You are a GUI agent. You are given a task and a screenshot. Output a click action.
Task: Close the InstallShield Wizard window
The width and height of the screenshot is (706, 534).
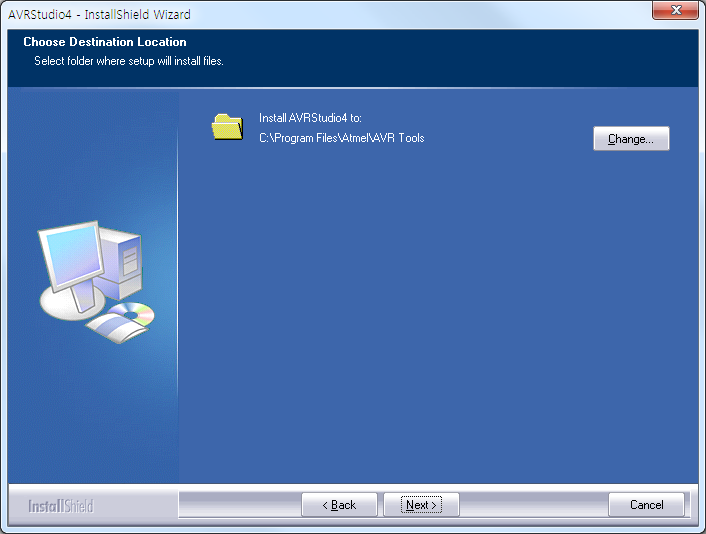(x=675, y=10)
